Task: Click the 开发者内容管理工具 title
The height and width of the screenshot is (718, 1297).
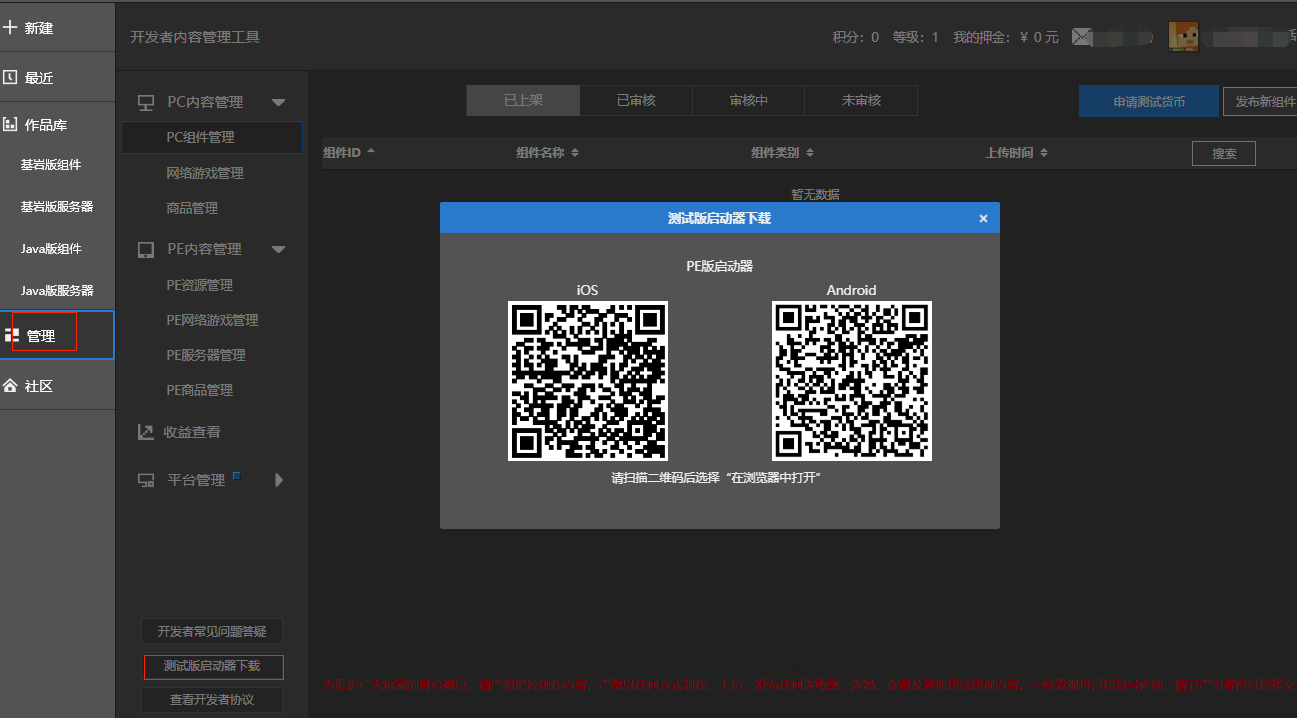Action: [x=195, y=37]
